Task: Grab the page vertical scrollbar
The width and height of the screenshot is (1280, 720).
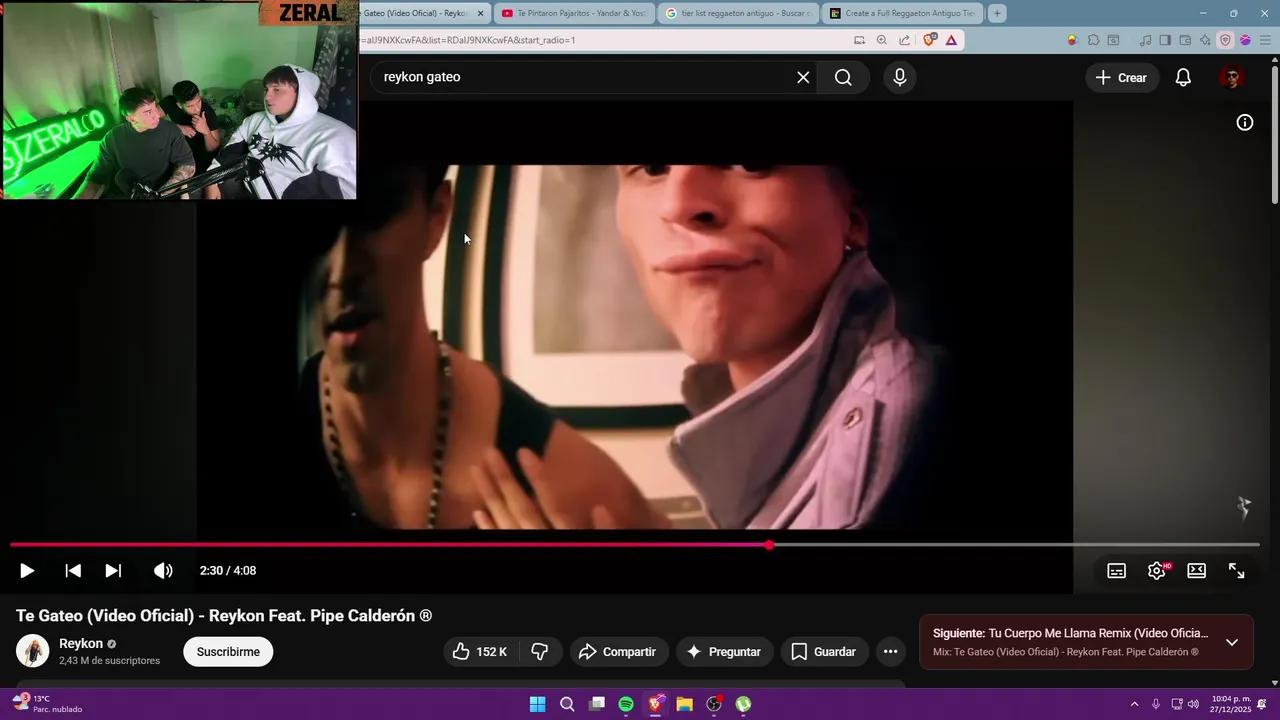Action: (1274, 135)
